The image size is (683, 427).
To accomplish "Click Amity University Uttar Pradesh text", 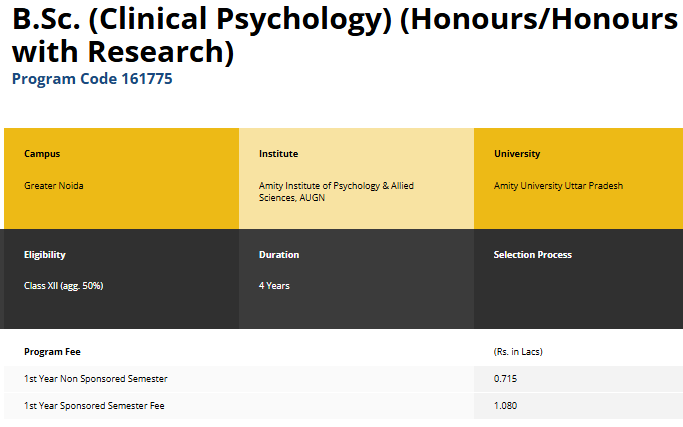I will pyautogui.click(x=558, y=186).
